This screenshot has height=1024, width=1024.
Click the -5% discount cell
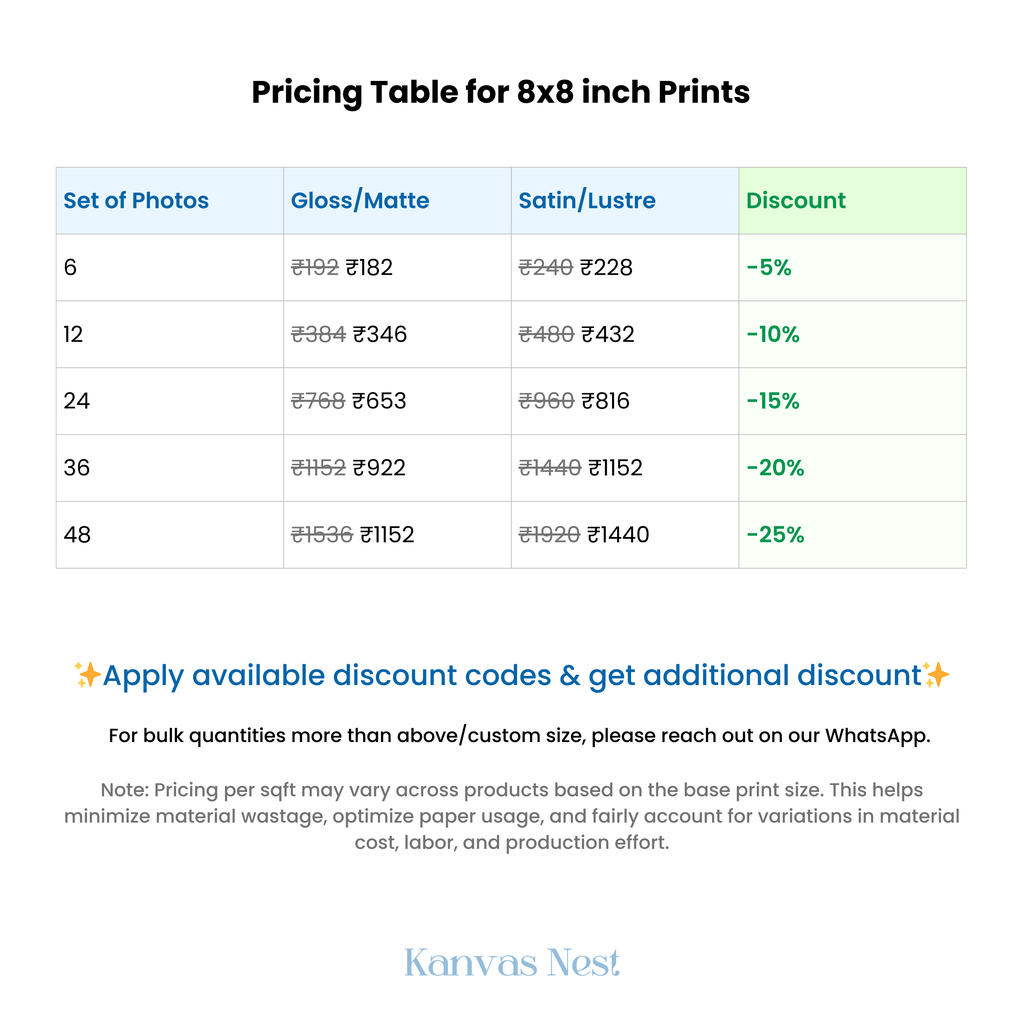click(769, 267)
